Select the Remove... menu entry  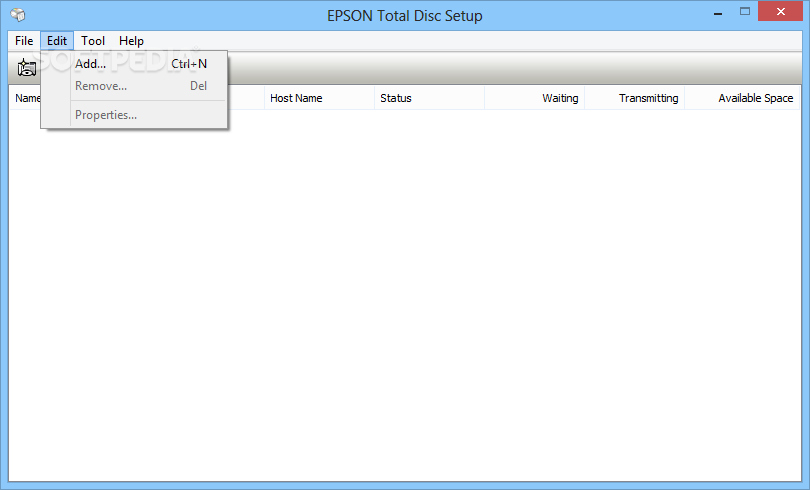[x=134, y=86]
